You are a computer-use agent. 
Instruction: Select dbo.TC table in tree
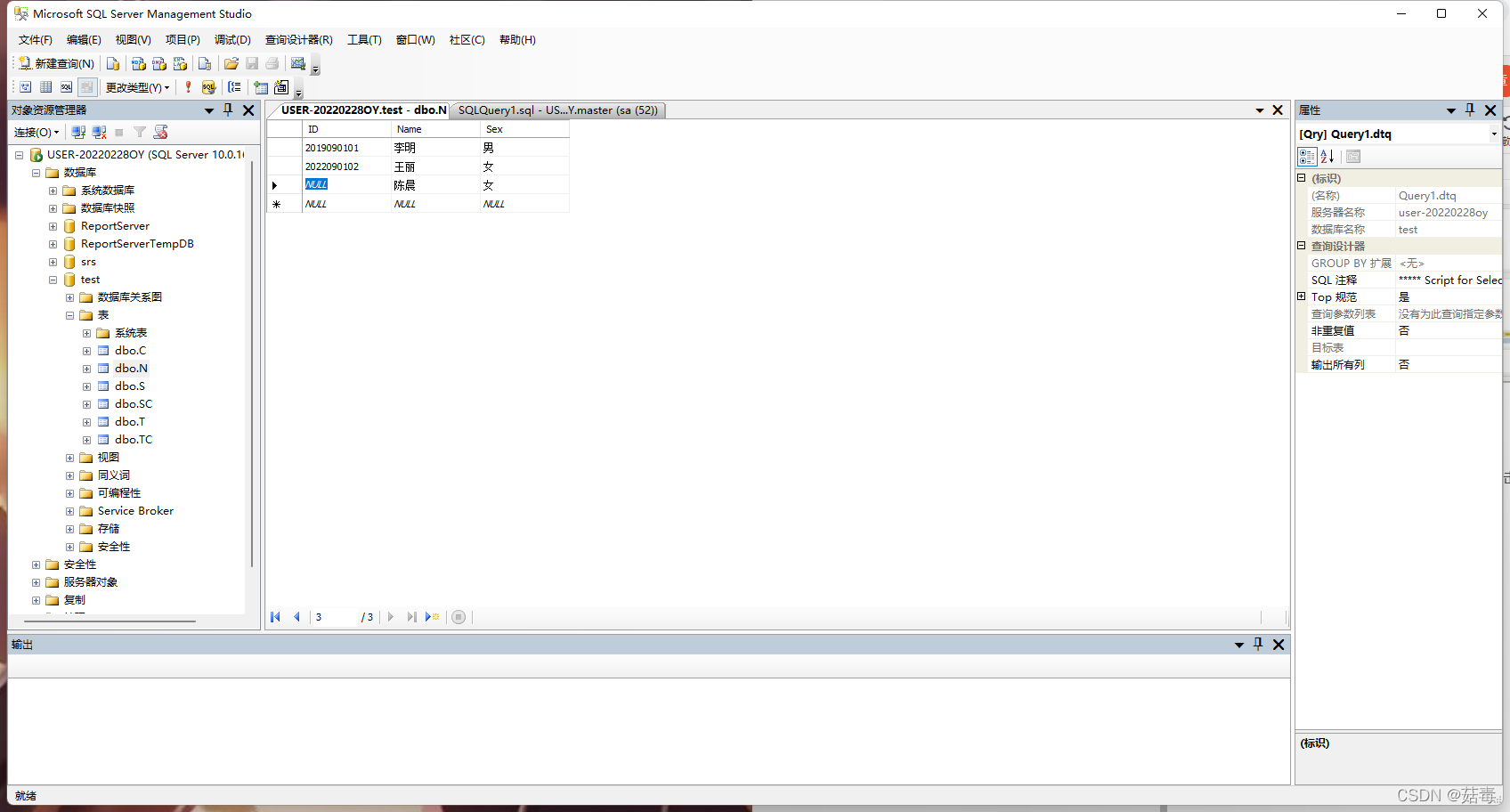134,440
